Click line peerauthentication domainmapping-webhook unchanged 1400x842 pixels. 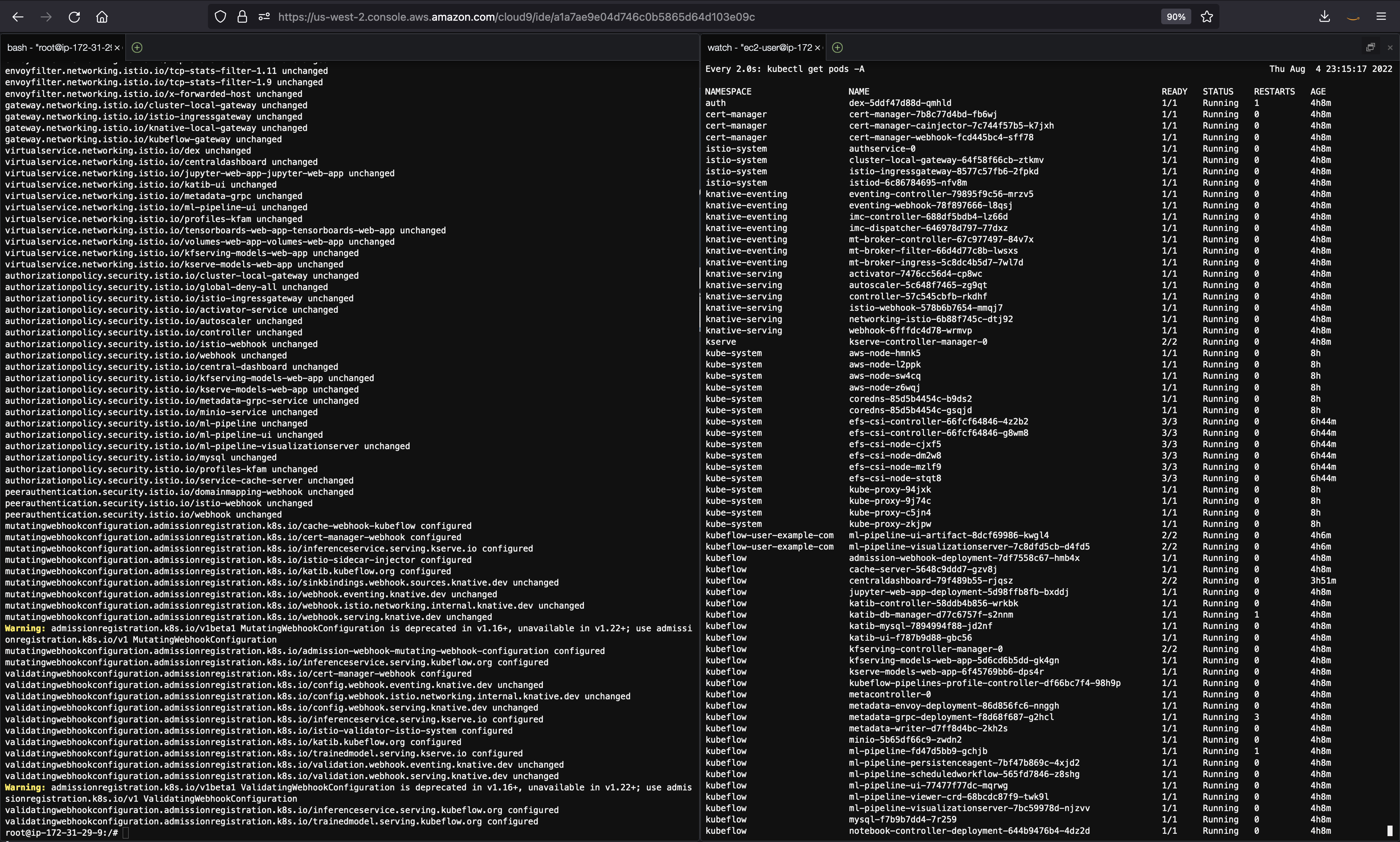coord(179,492)
